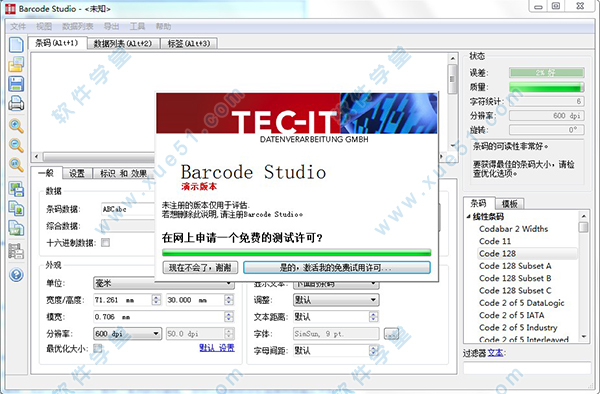This screenshot has width=600, height=394.
Task: Click the Save floppy disk icon
Action: click(x=16, y=84)
